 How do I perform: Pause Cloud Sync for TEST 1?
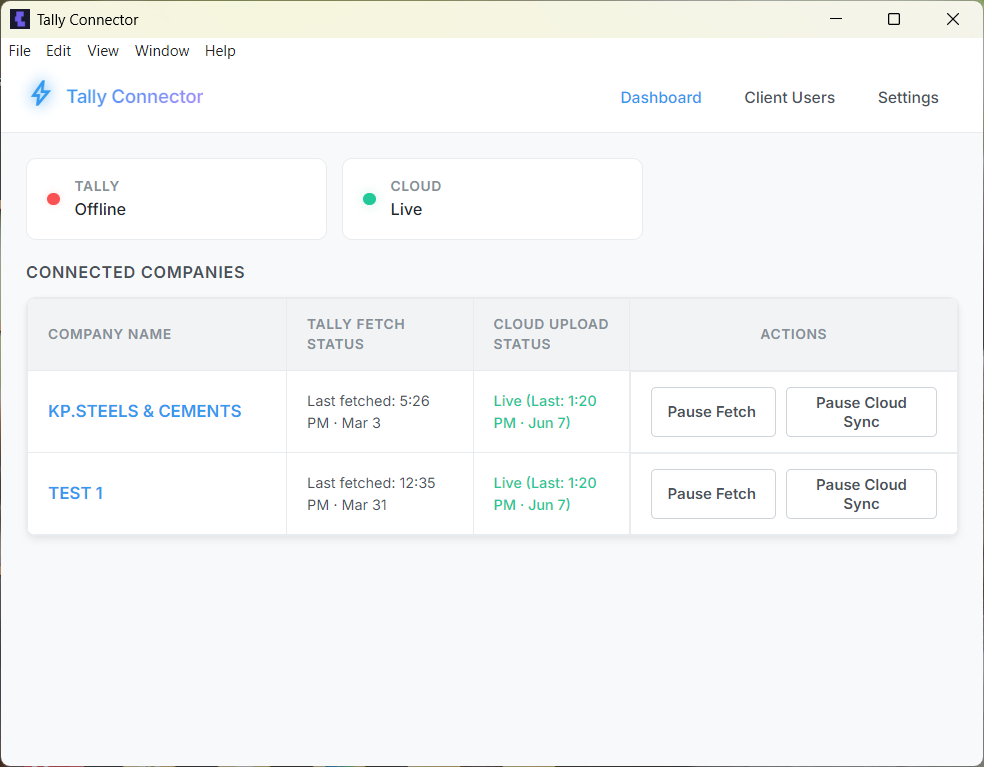point(861,494)
